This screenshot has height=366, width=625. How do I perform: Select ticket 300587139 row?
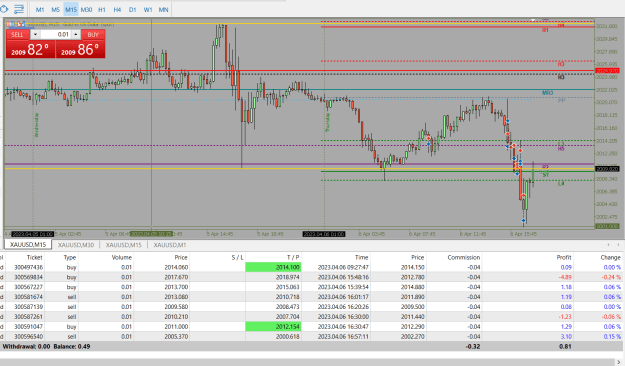312,307
